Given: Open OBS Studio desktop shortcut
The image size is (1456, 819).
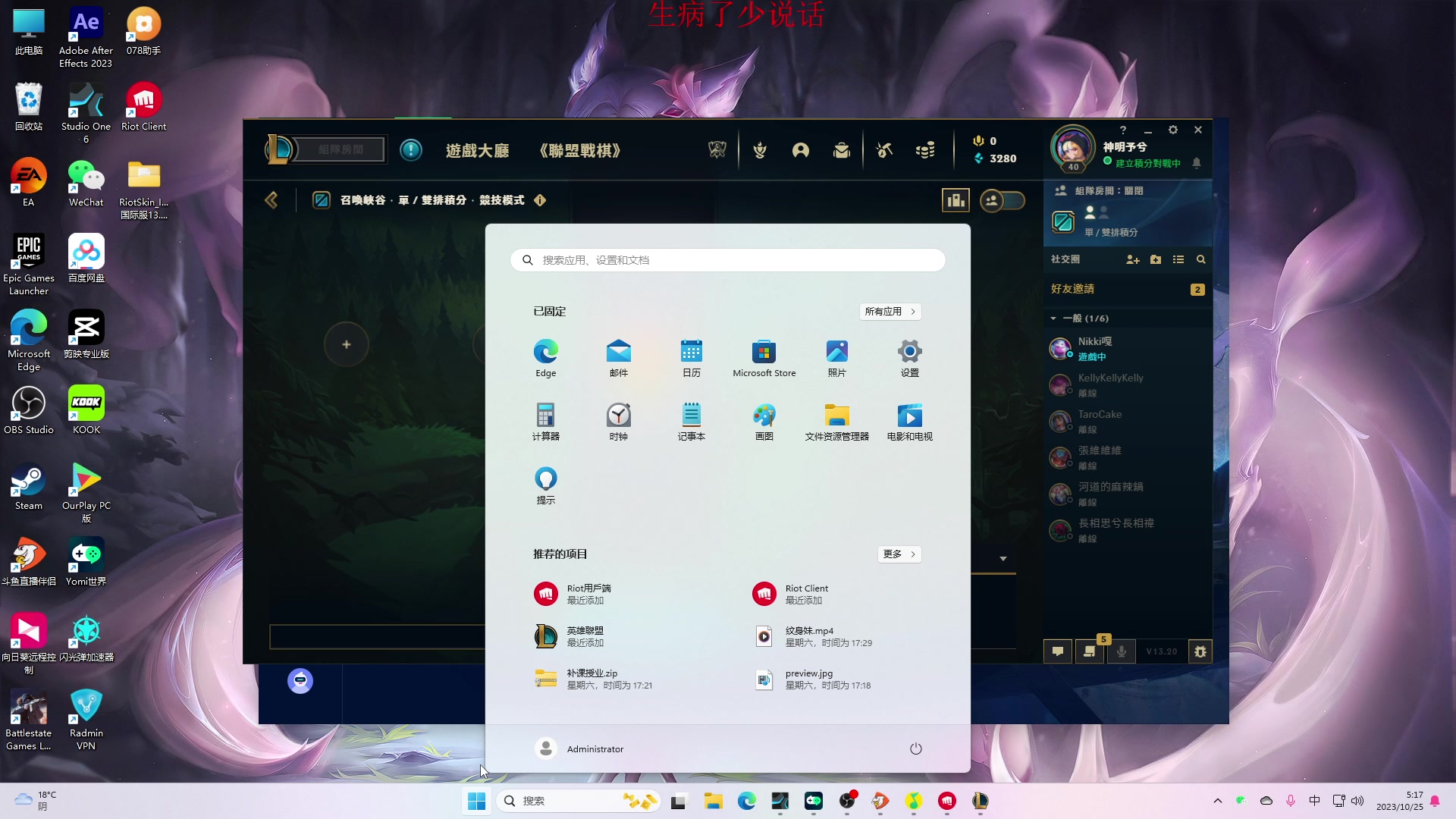Looking at the screenshot, I should pyautogui.click(x=29, y=411).
